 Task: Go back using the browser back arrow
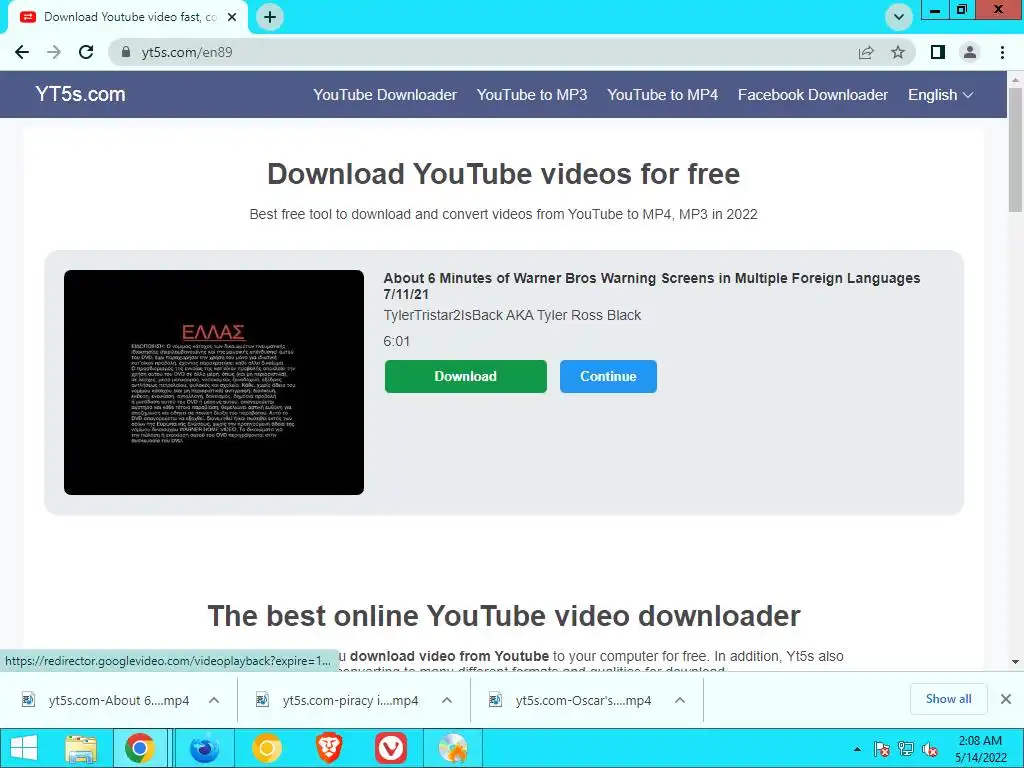(x=22, y=52)
